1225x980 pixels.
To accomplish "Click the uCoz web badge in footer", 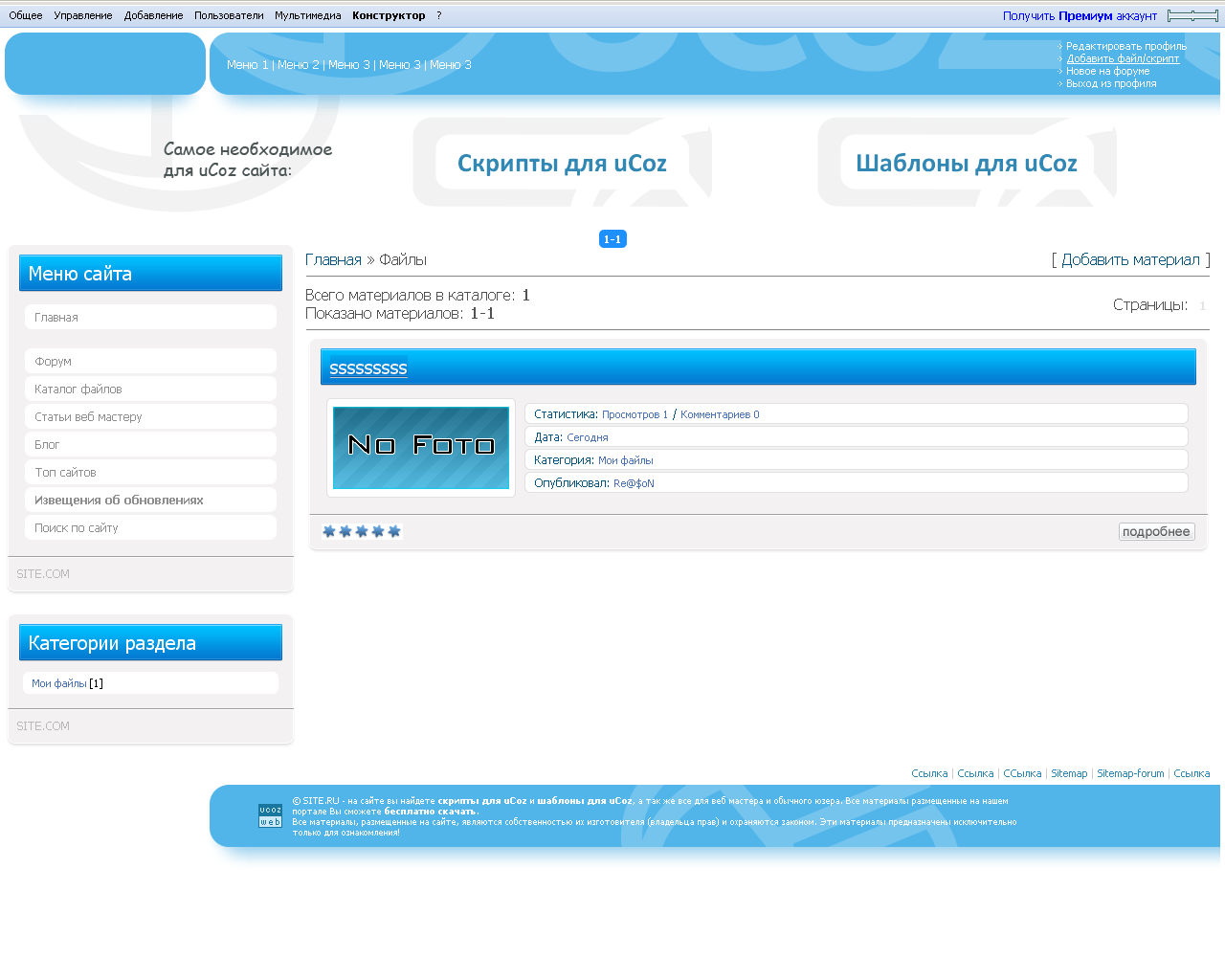I will pos(270,815).
